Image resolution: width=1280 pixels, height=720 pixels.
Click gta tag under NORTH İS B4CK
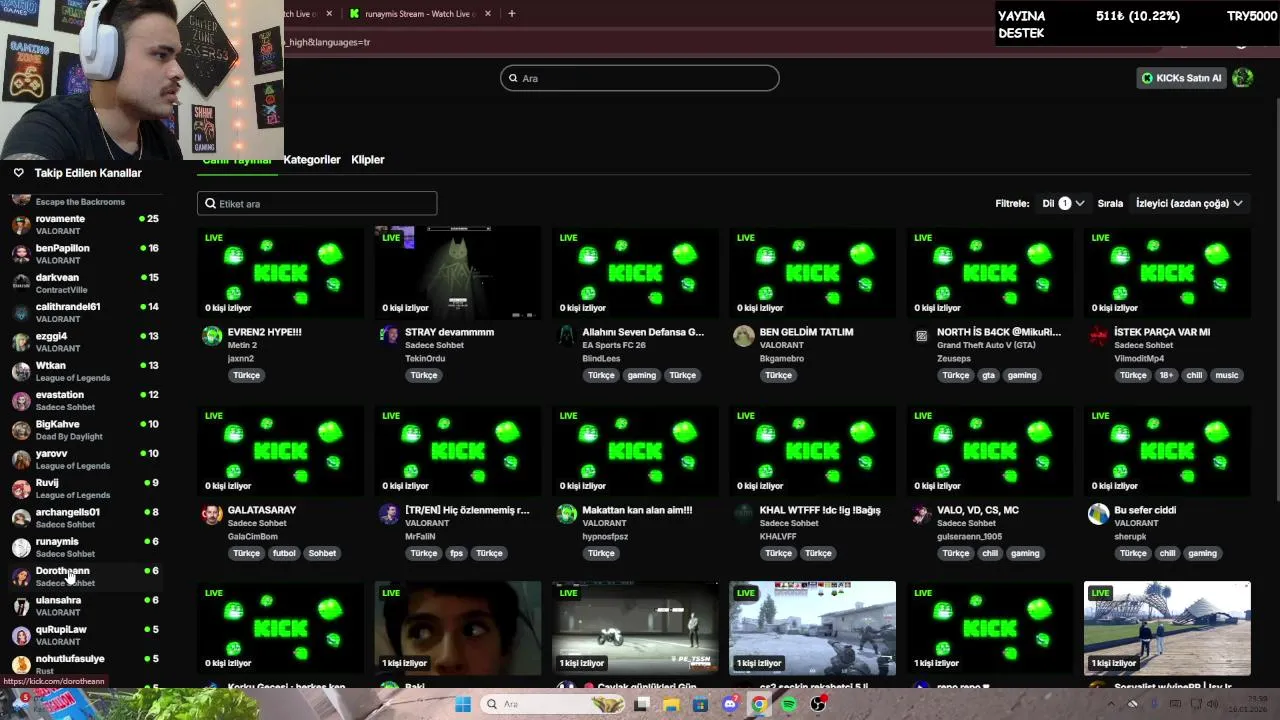tap(988, 375)
